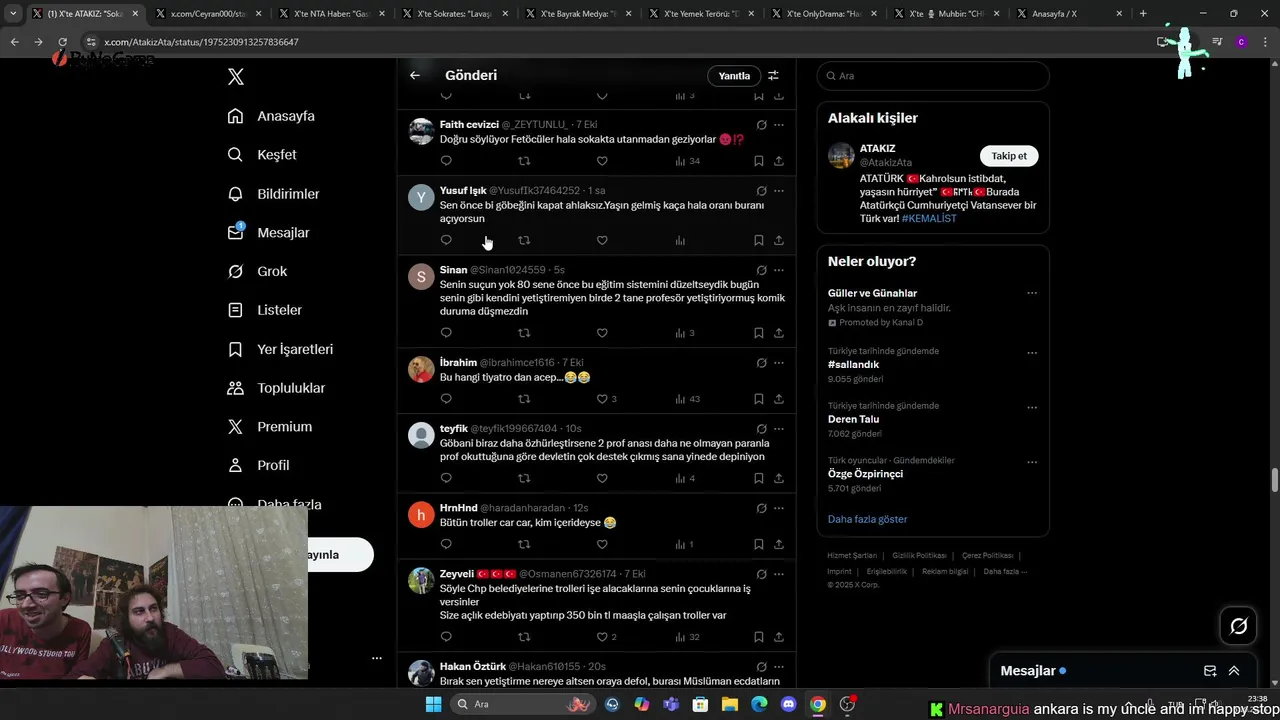Focus the Ara search field

(x=933, y=76)
